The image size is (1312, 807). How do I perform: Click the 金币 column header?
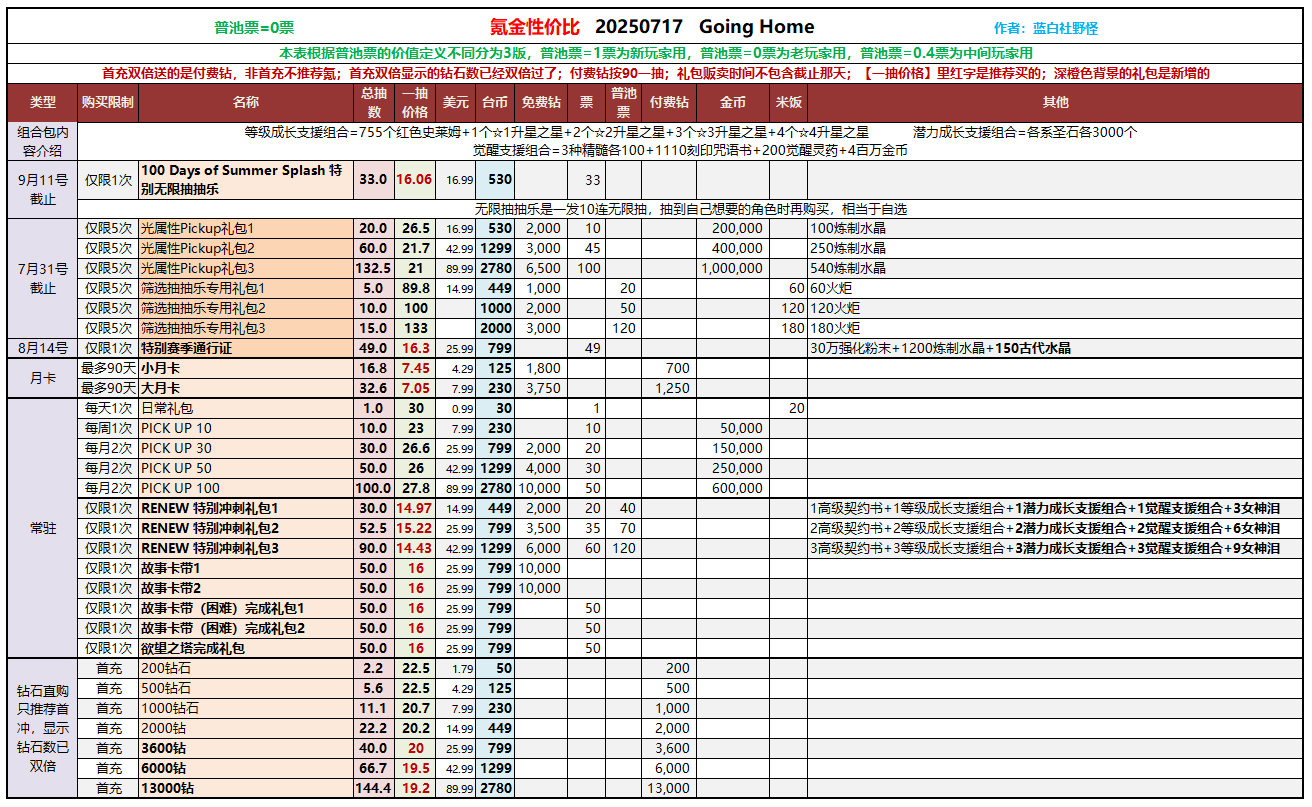click(733, 102)
